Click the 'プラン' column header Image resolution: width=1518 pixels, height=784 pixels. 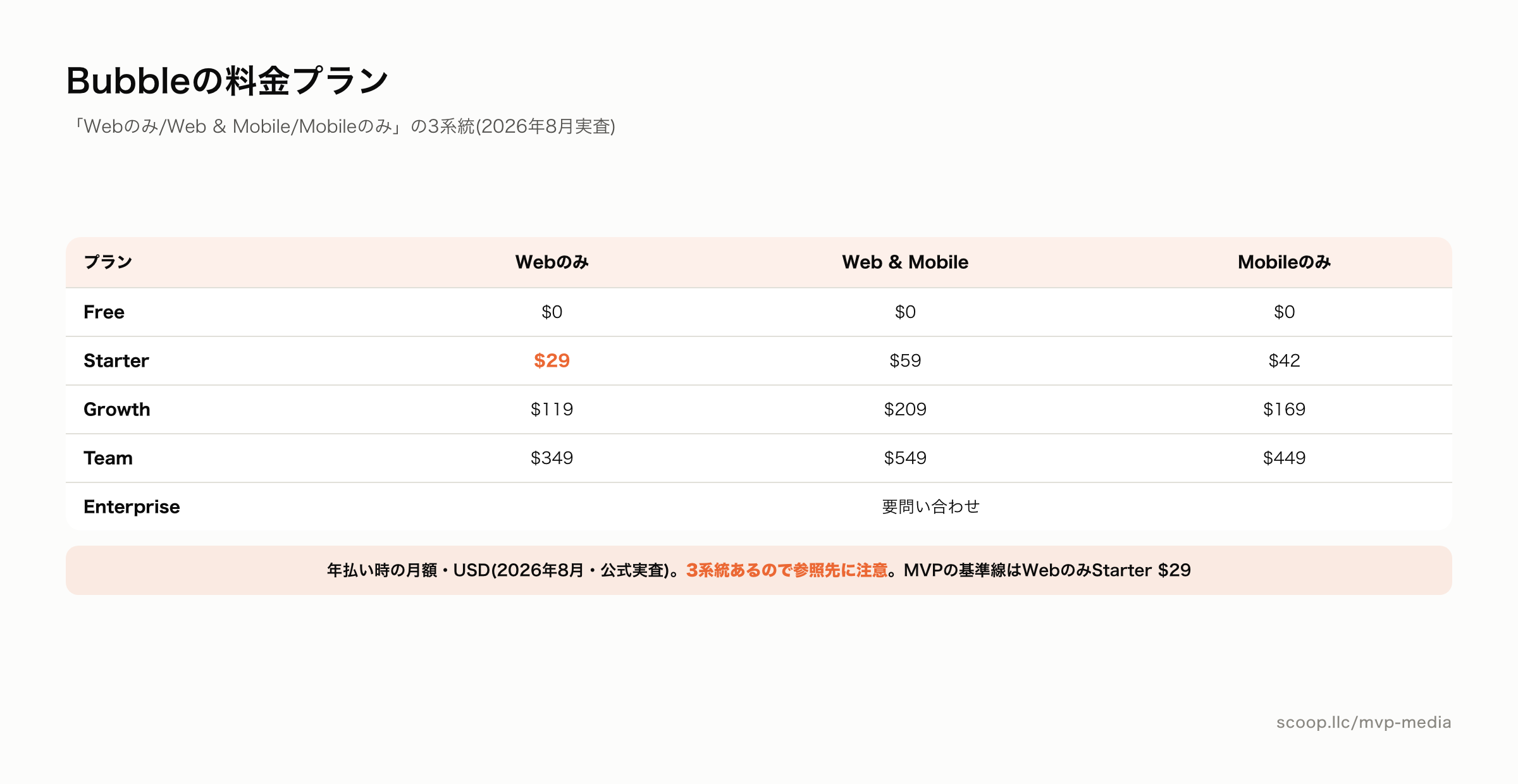tap(108, 262)
